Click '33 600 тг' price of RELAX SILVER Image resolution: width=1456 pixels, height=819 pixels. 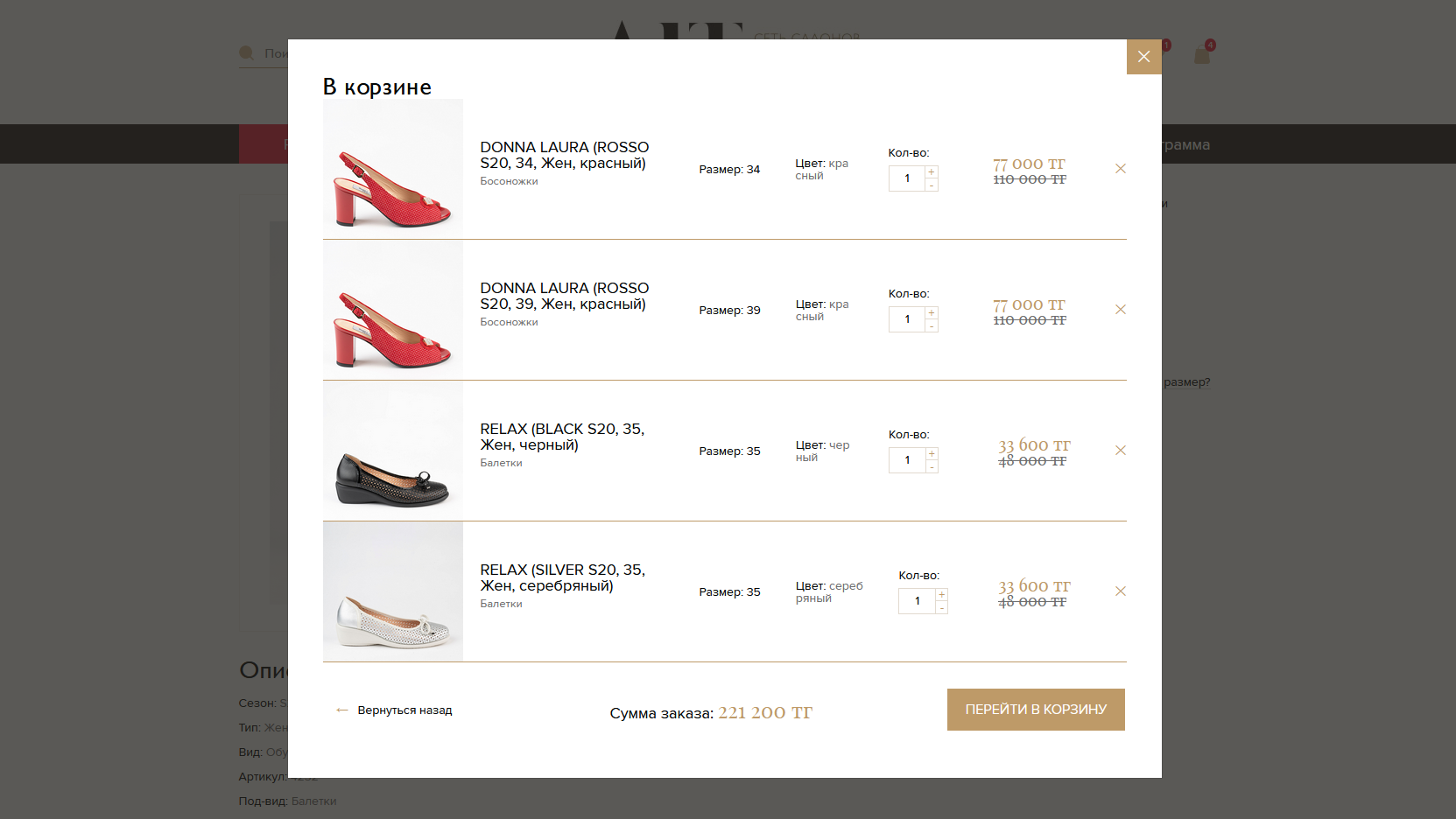(x=1034, y=586)
